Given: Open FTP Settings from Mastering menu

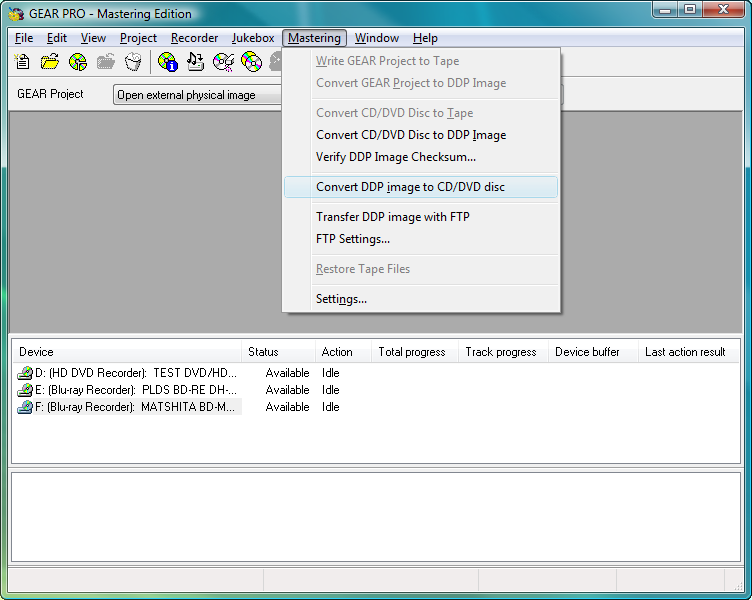Looking at the screenshot, I should [x=353, y=239].
